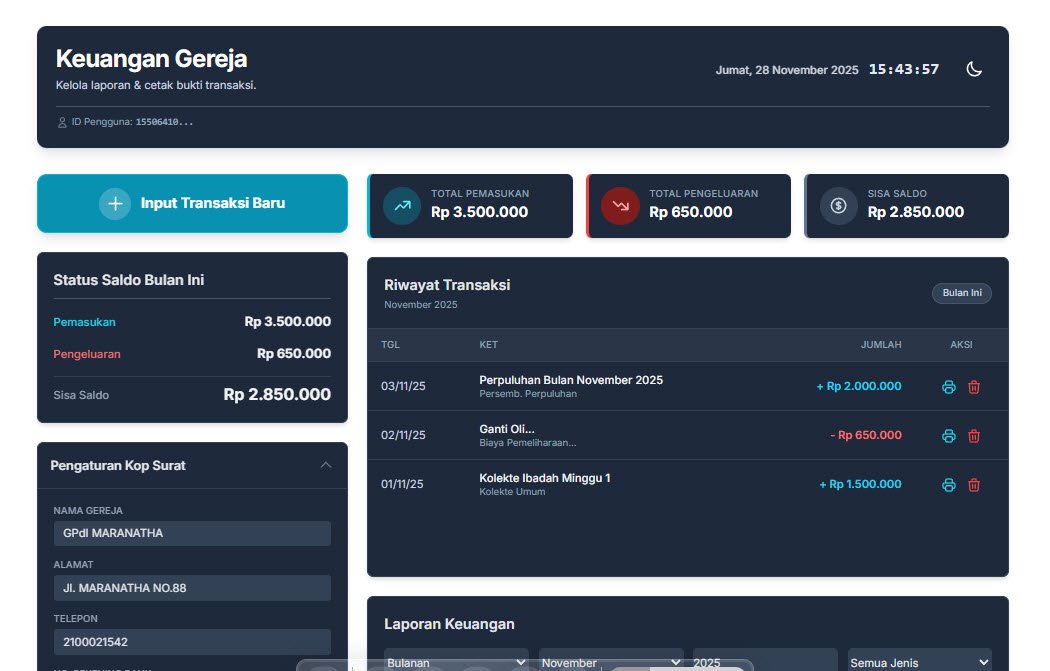
Task: Click the Pemasukan label in Status Saldo
Action: [x=84, y=322]
